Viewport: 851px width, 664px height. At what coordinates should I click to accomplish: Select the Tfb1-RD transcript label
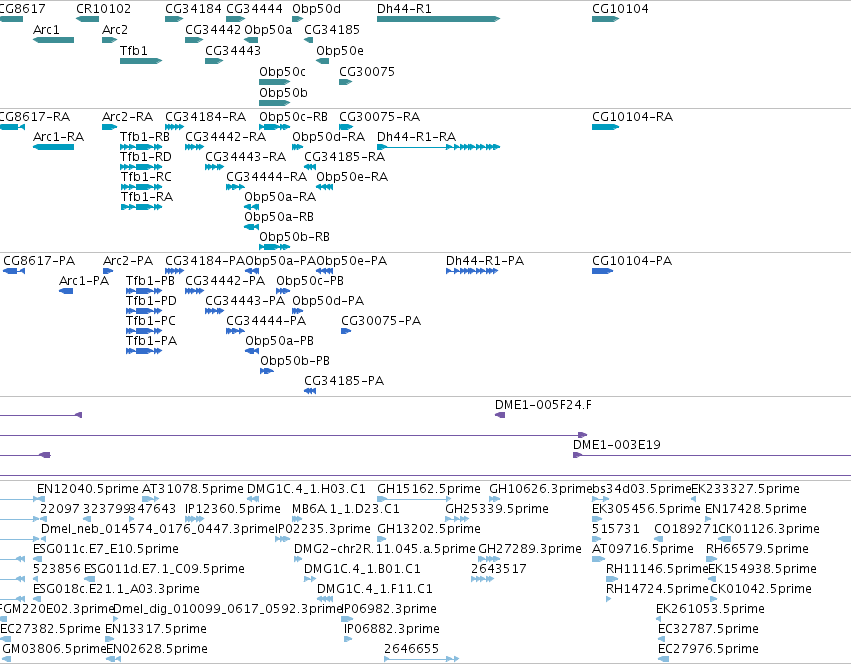pos(145,157)
